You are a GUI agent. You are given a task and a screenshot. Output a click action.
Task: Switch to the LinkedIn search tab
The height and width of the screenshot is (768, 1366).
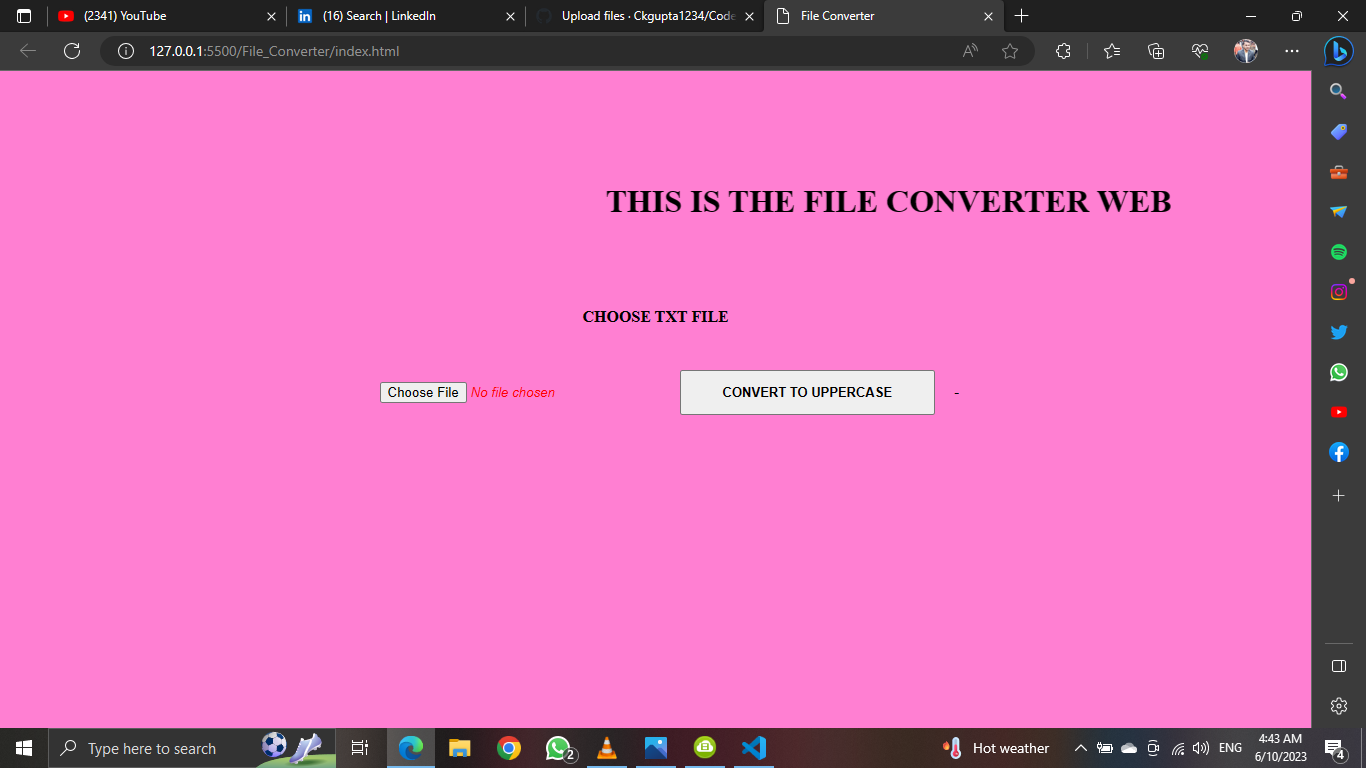390,16
